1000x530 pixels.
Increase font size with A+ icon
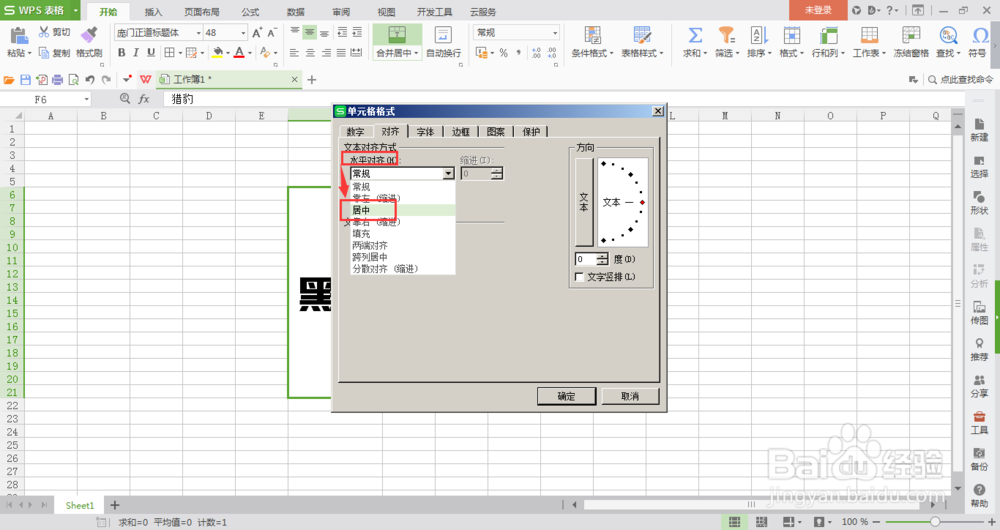tap(257, 33)
